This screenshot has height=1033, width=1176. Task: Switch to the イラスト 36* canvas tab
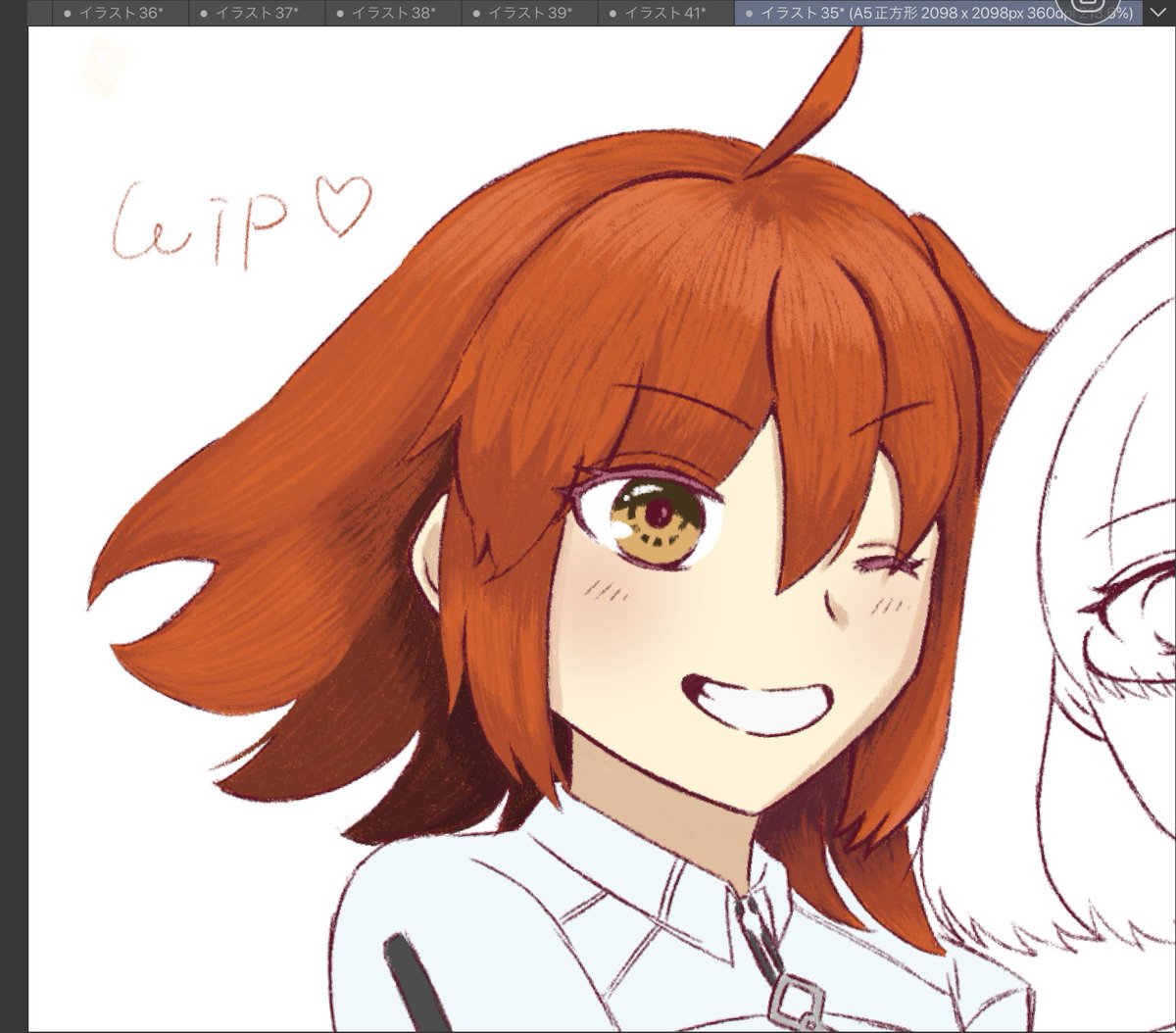click(x=120, y=13)
